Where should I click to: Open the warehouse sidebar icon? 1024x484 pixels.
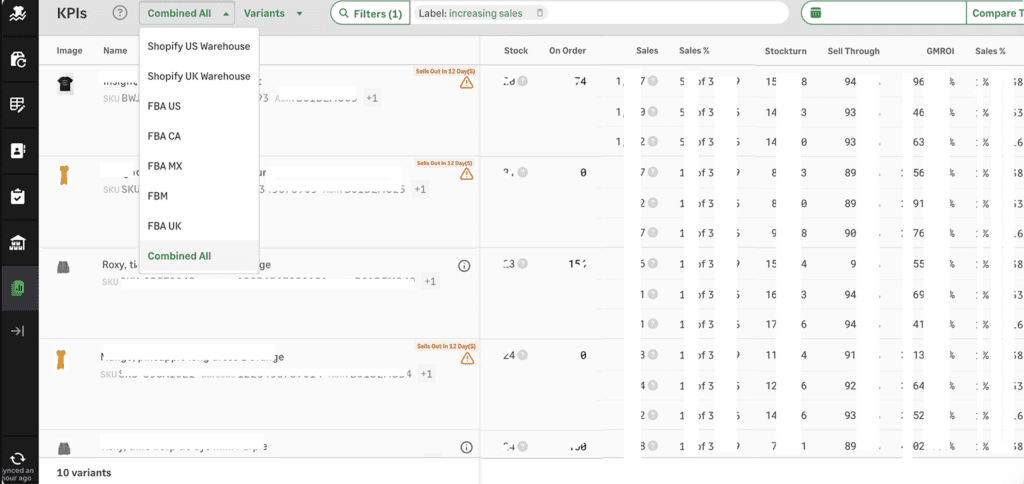(x=18, y=243)
